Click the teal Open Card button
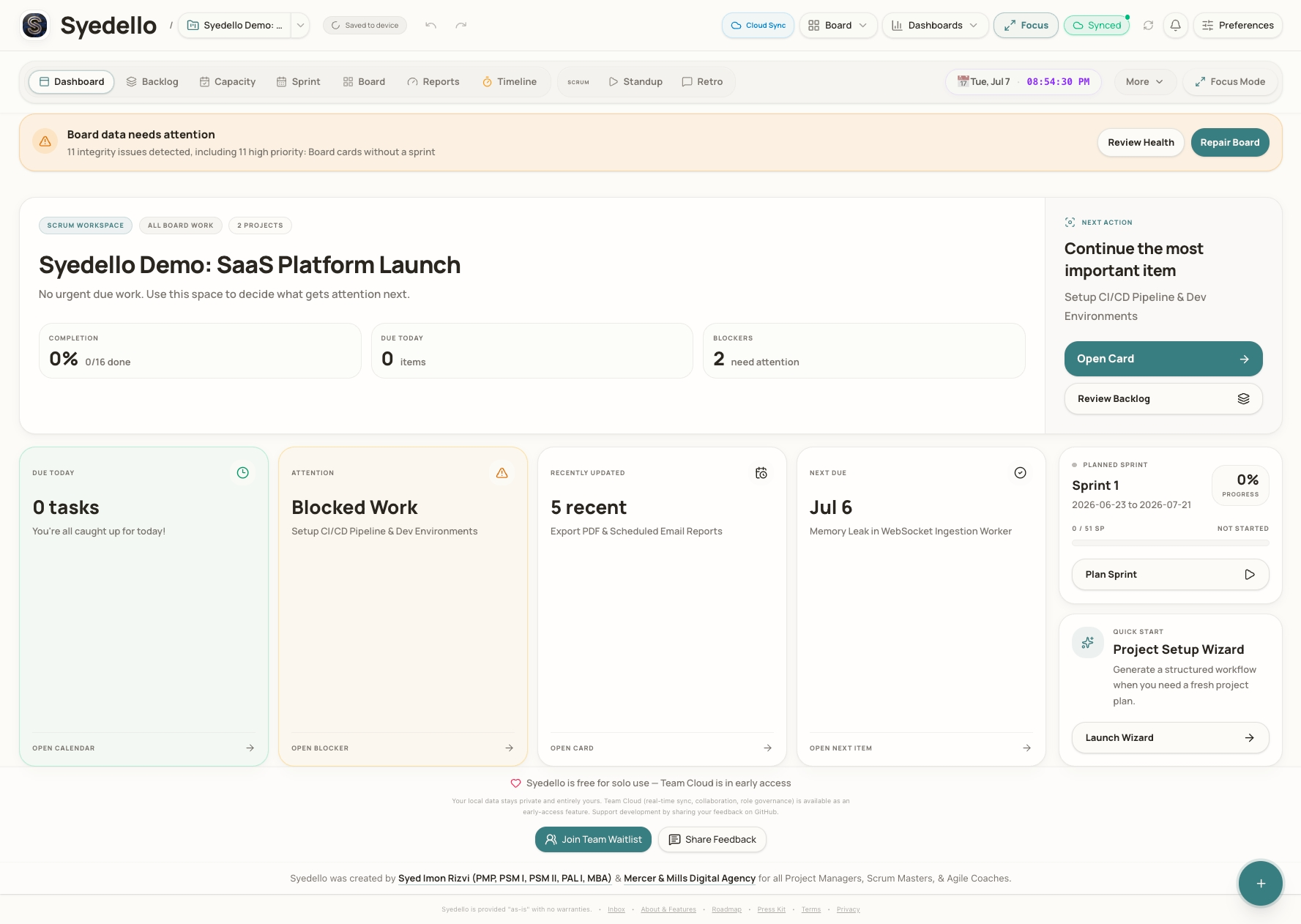This screenshot has width=1301, height=924. [1163, 359]
